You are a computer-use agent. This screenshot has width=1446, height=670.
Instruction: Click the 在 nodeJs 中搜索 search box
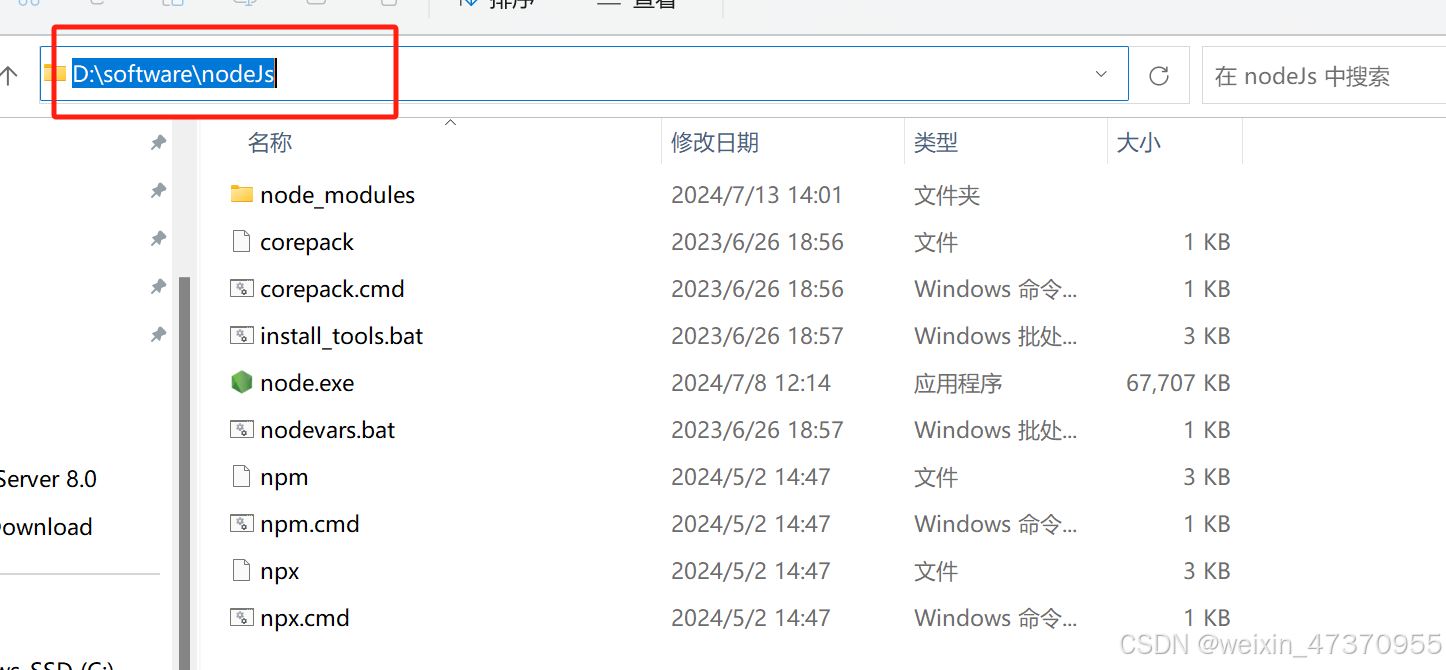(1320, 76)
